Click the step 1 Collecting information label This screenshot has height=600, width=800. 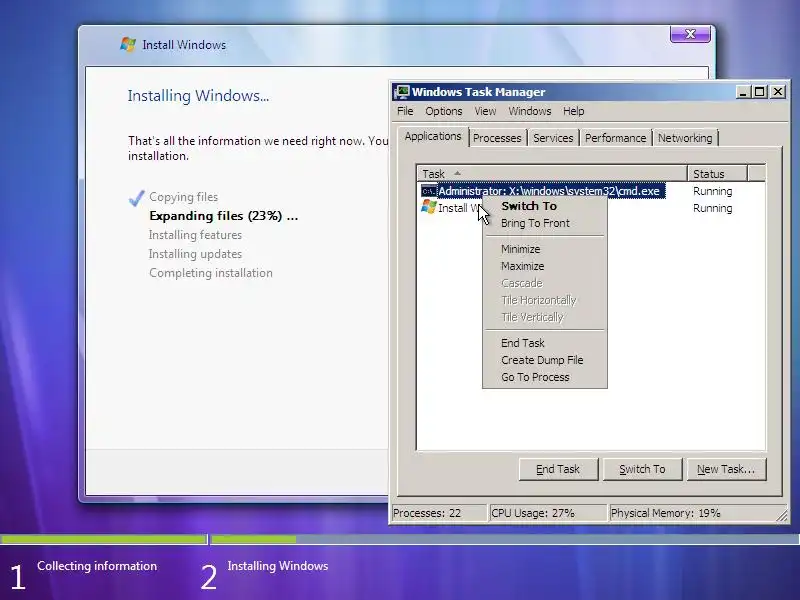(97, 566)
